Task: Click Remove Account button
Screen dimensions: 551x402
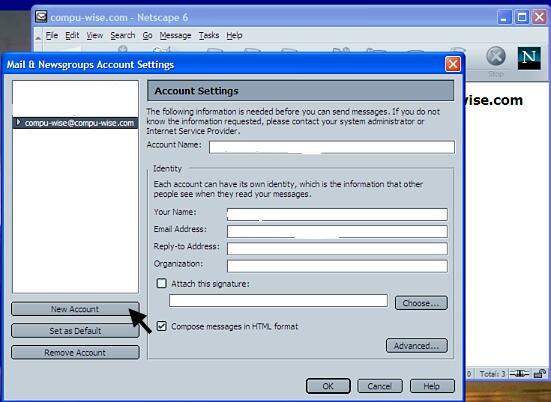Action: pyautogui.click(x=75, y=352)
